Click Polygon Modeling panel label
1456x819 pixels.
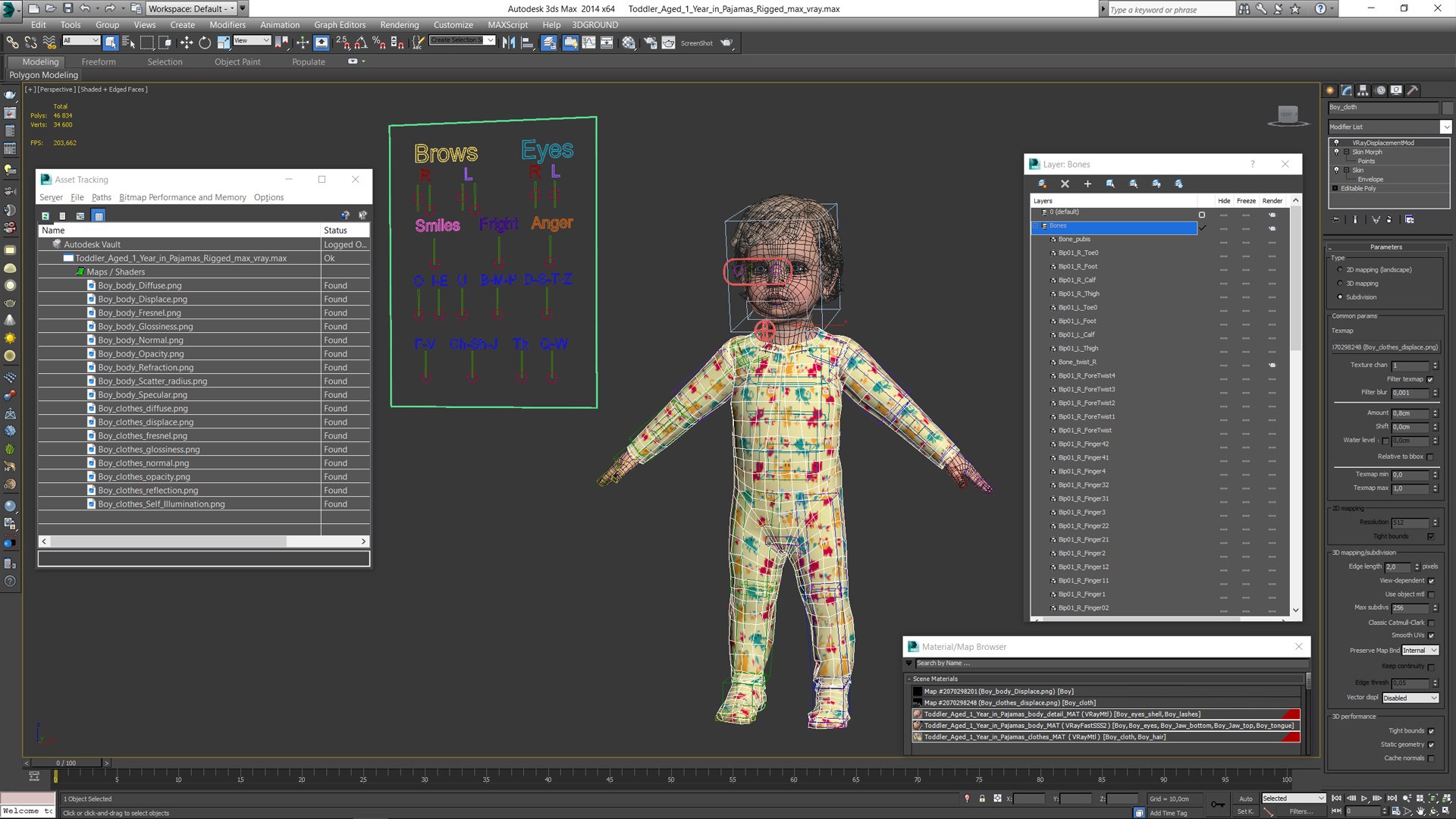43,75
